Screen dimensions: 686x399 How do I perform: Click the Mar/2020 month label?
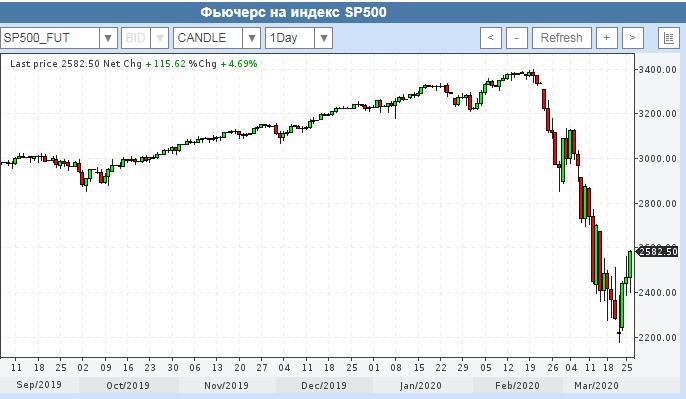[596, 385]
